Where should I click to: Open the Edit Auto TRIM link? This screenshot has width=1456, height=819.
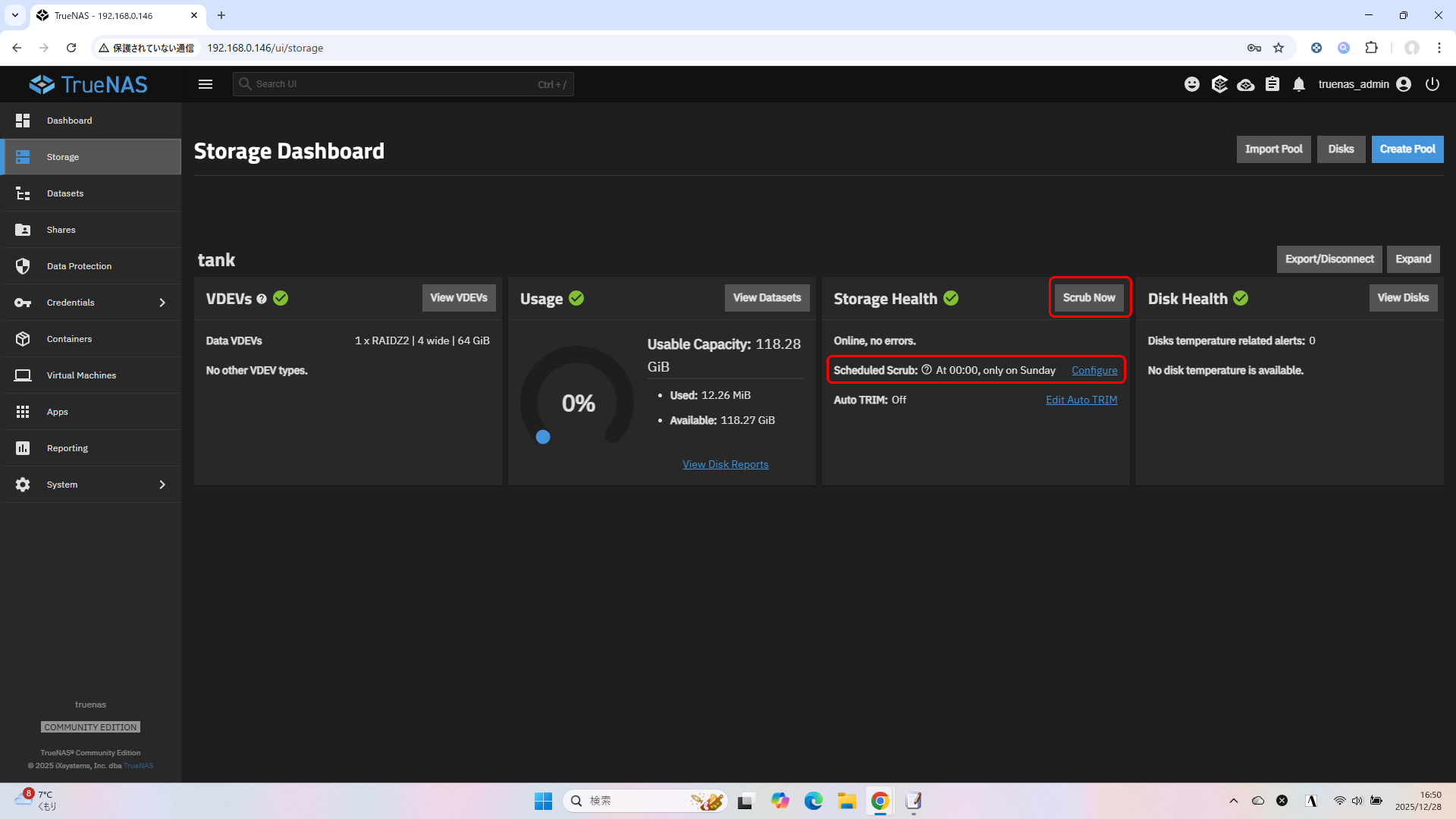[x=1081, y=400]
